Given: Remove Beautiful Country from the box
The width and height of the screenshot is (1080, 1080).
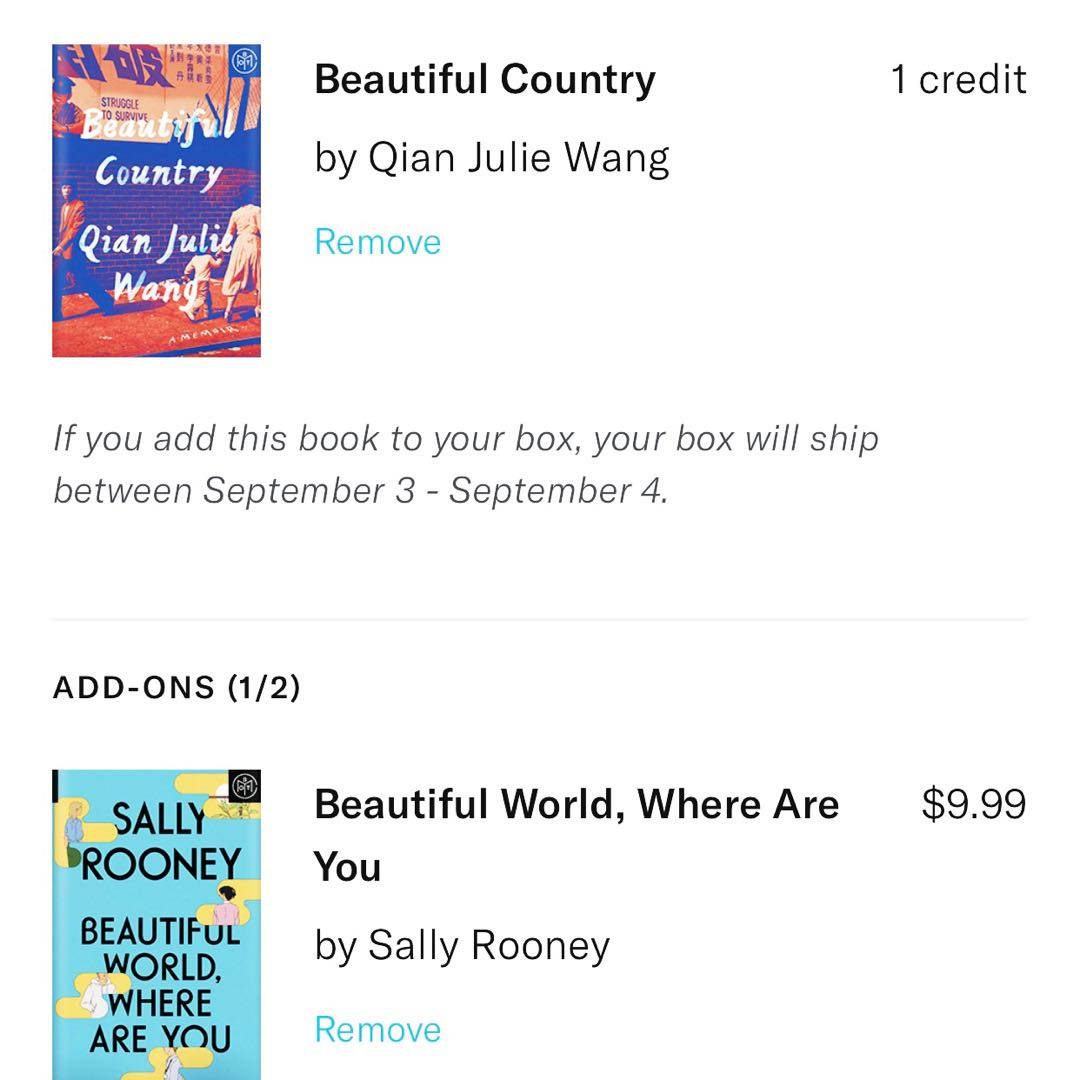Looking at the screenshot, I should pyautogui.click(x=377, y=242).
